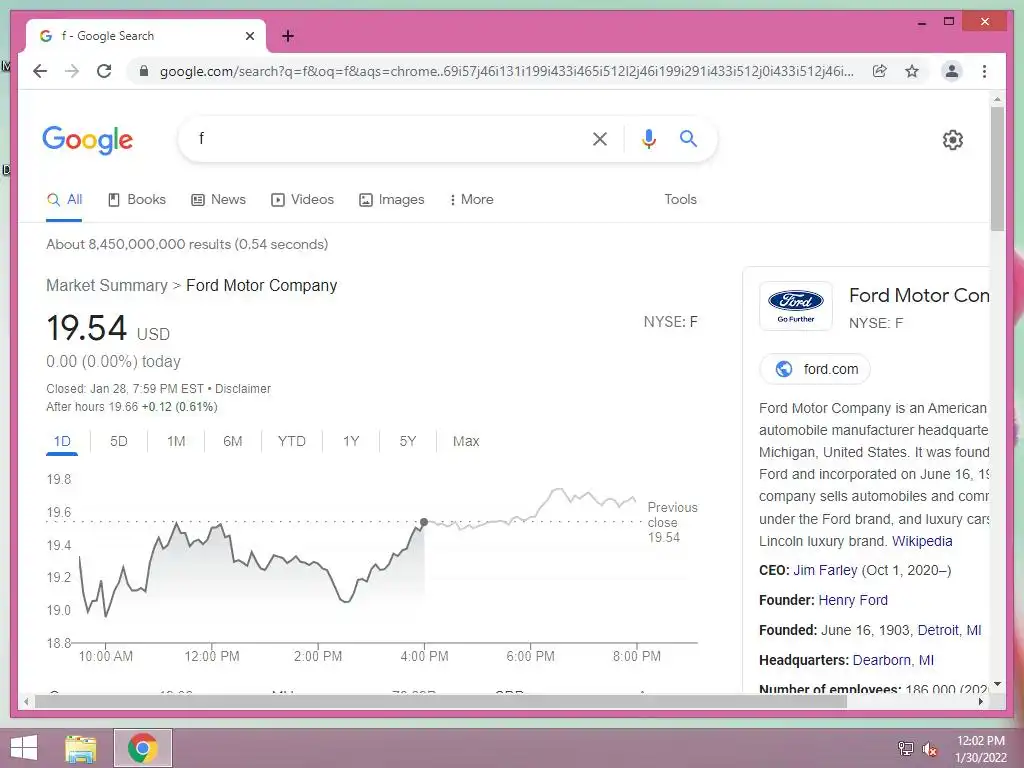Click the vertical scrollbar thumb
1024x768 pixels.
coord(997,168)
